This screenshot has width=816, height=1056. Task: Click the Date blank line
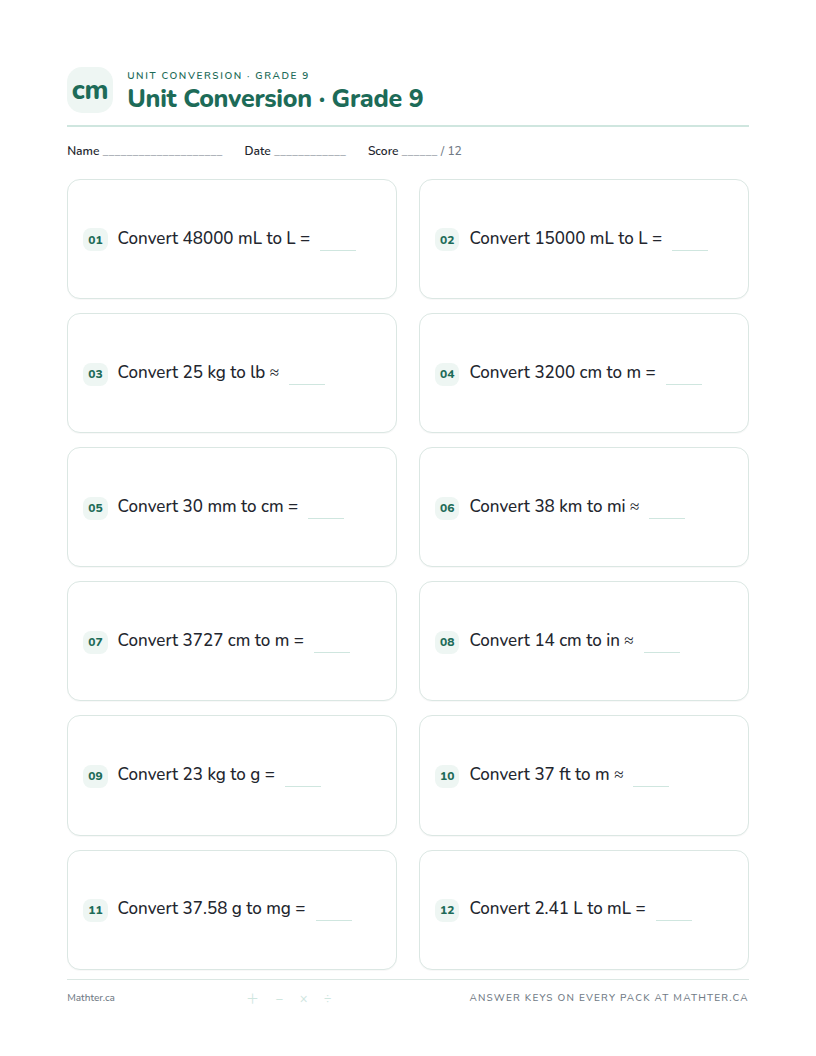pos(310,154)
